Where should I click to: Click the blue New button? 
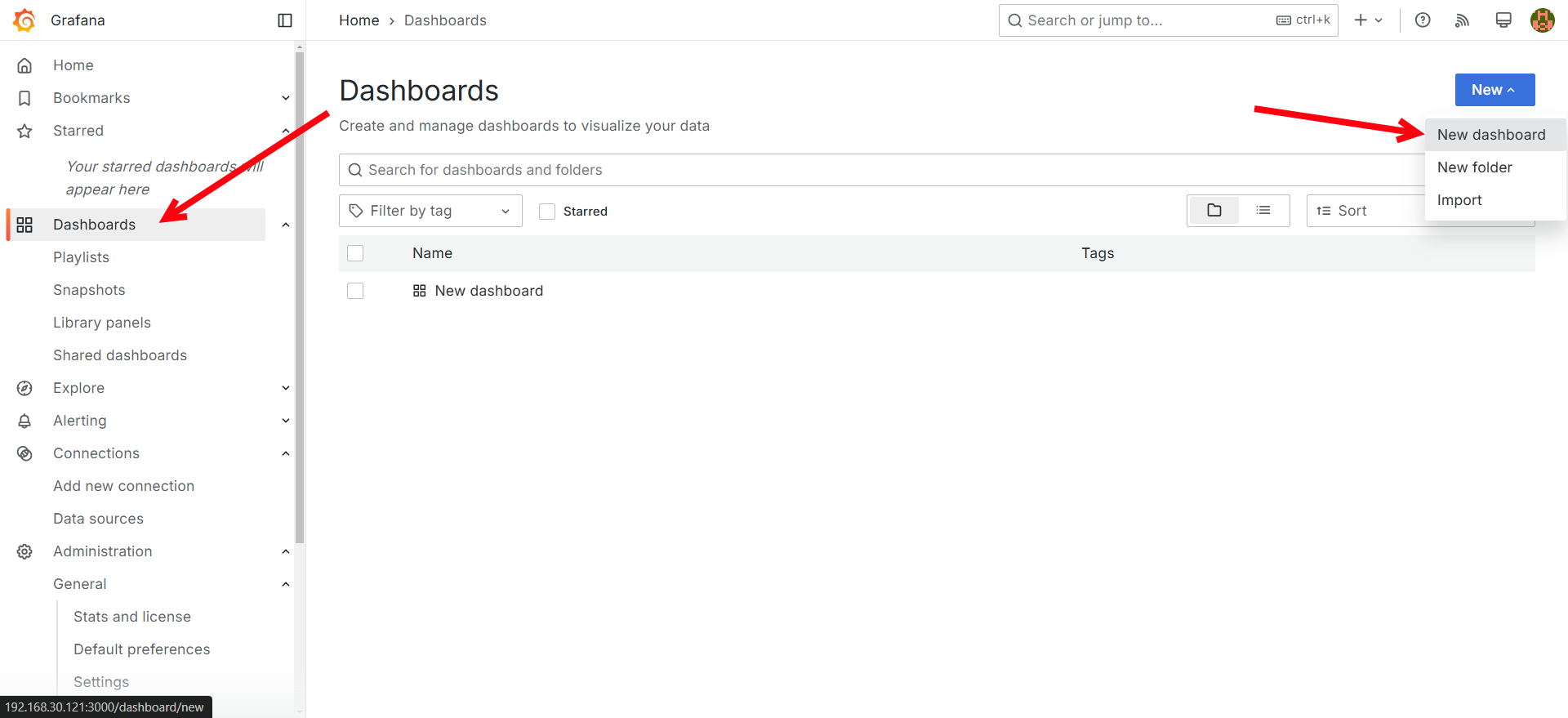coord(1494,90)
